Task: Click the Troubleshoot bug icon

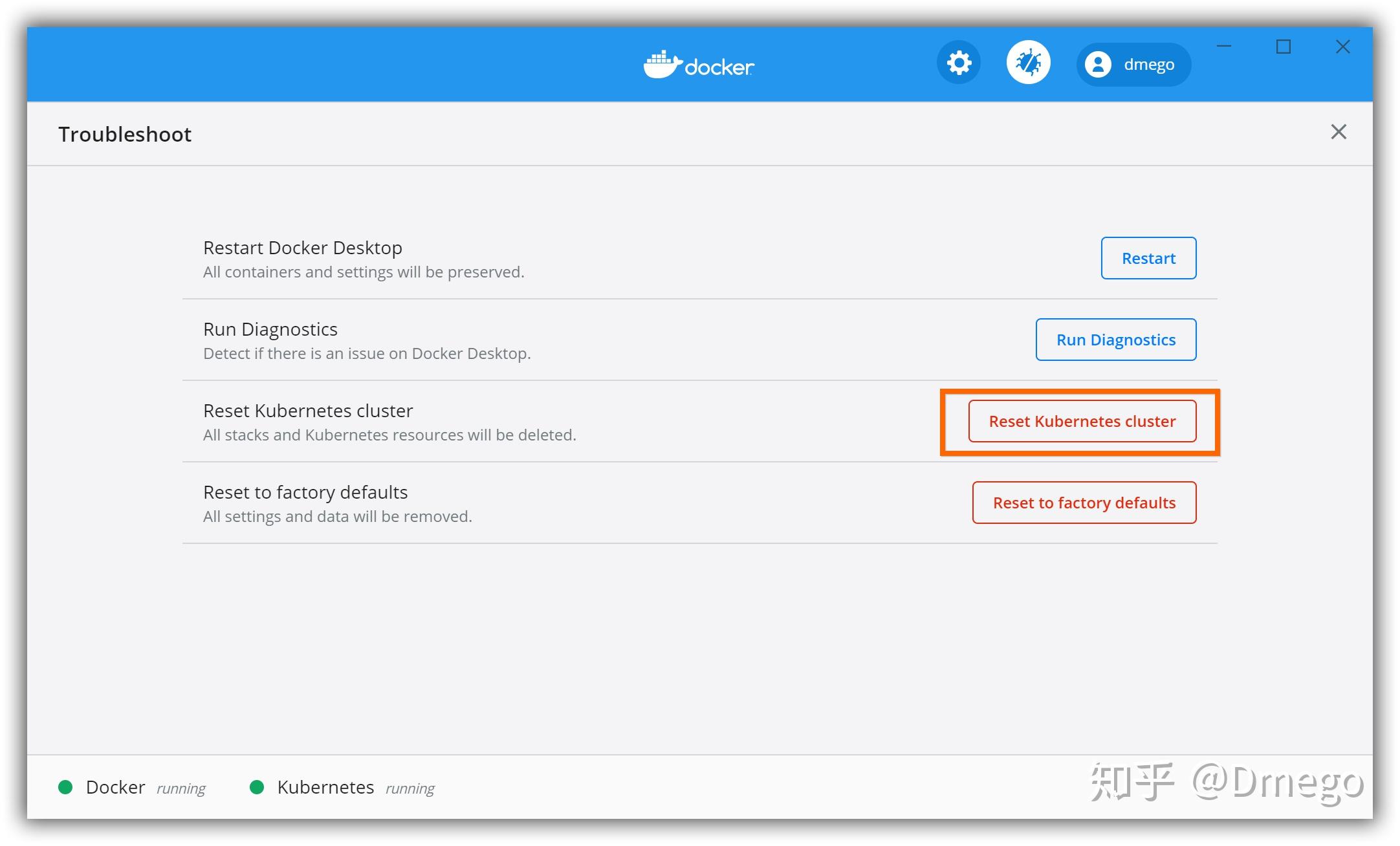Action: click(1028, 63)
